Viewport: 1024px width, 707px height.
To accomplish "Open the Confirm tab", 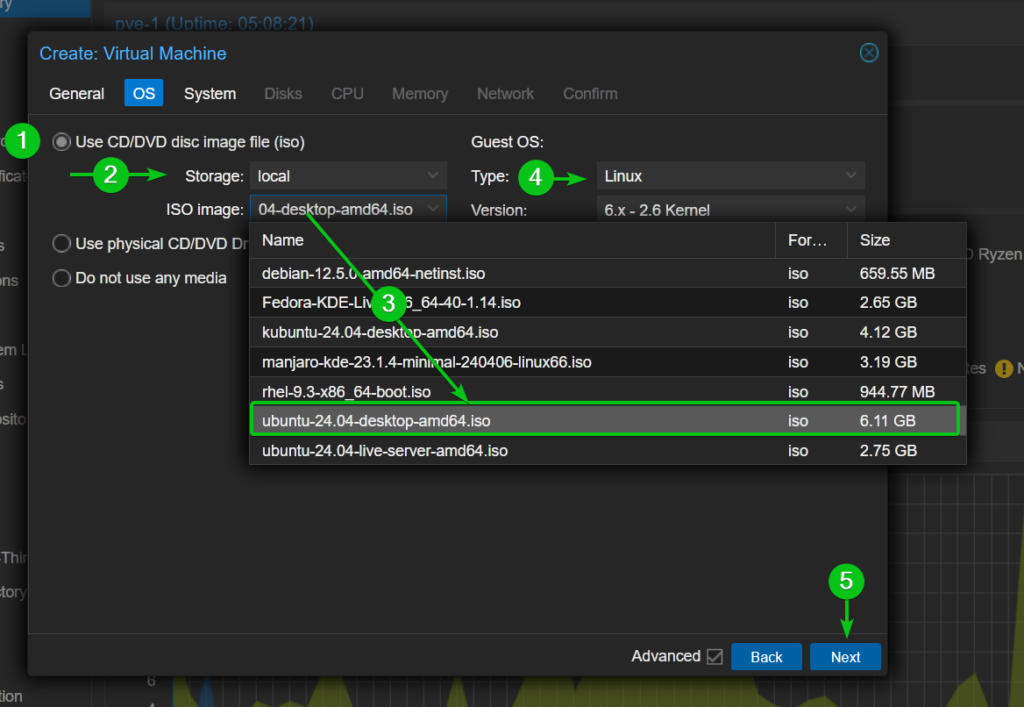I will click(590, 93).
